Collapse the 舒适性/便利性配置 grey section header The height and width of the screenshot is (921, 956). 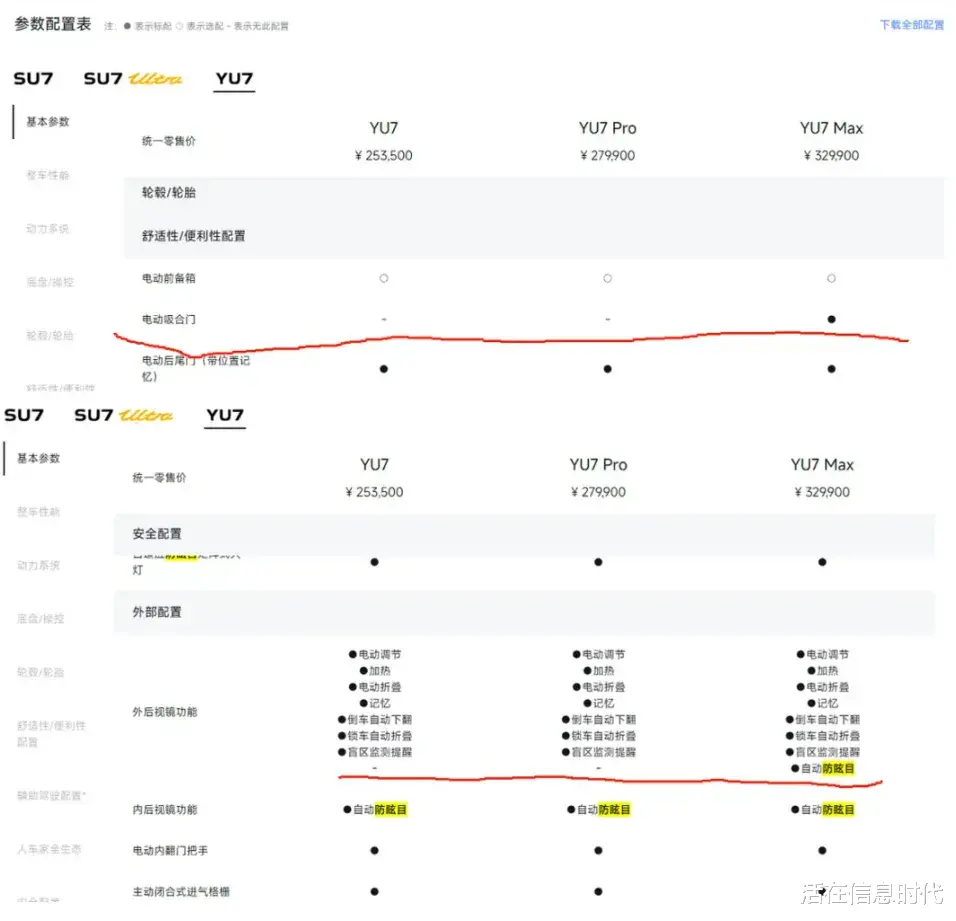[x=534, y=236]
